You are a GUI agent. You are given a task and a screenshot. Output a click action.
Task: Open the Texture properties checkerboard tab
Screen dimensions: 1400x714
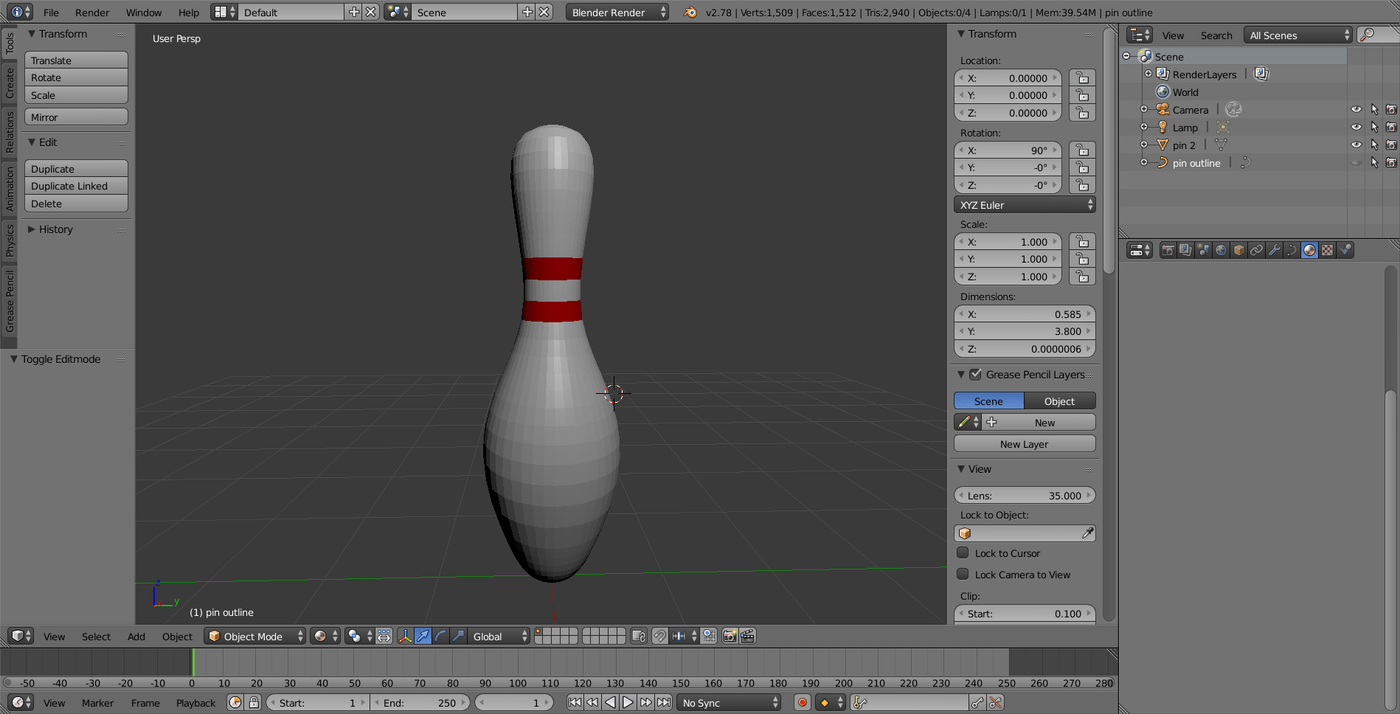click(1327, 250)
